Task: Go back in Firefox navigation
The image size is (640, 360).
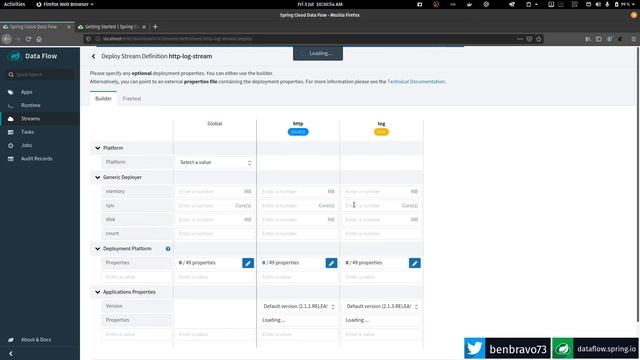Action: click(x=7, y=39)
